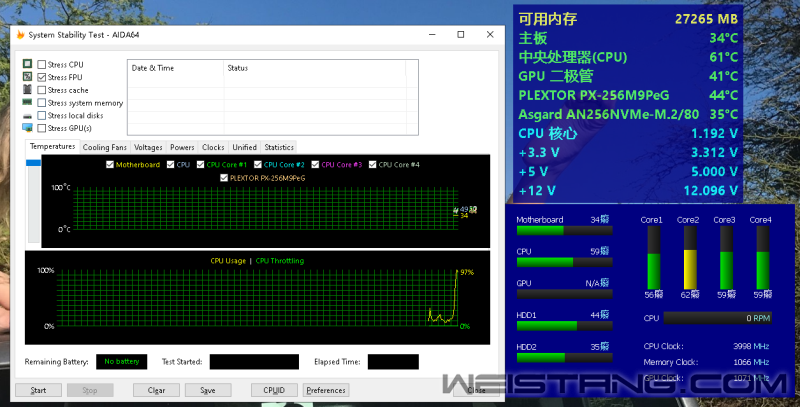Enable the Stress CPU checkbox
The height and width of the screenshot is (407, 800).
tap(42, 65)
